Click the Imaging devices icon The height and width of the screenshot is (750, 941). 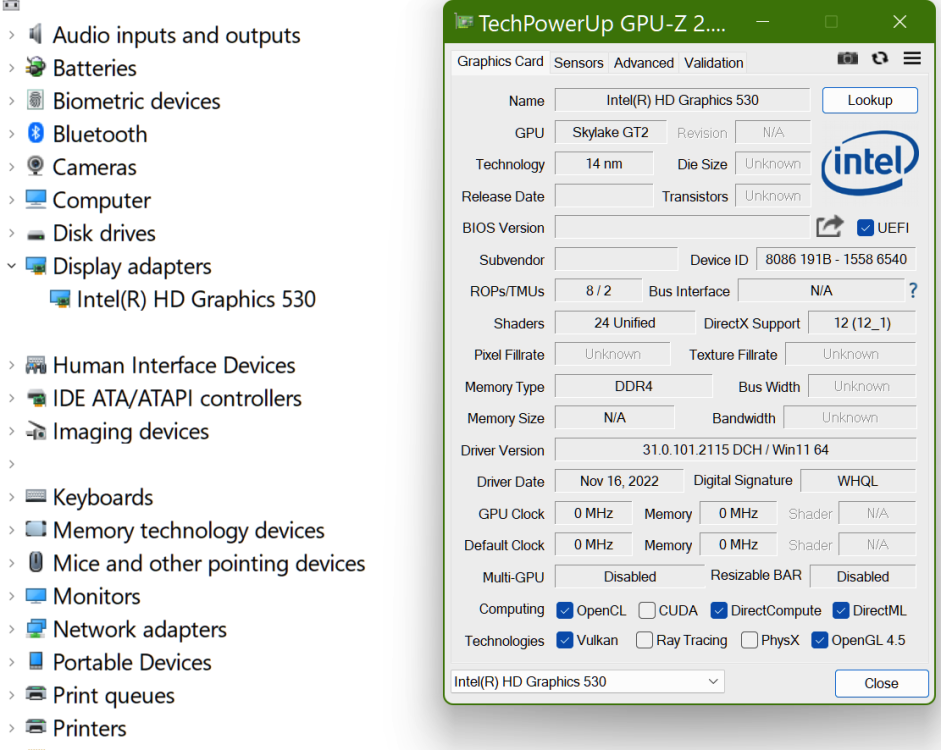[x=36, y=430]
